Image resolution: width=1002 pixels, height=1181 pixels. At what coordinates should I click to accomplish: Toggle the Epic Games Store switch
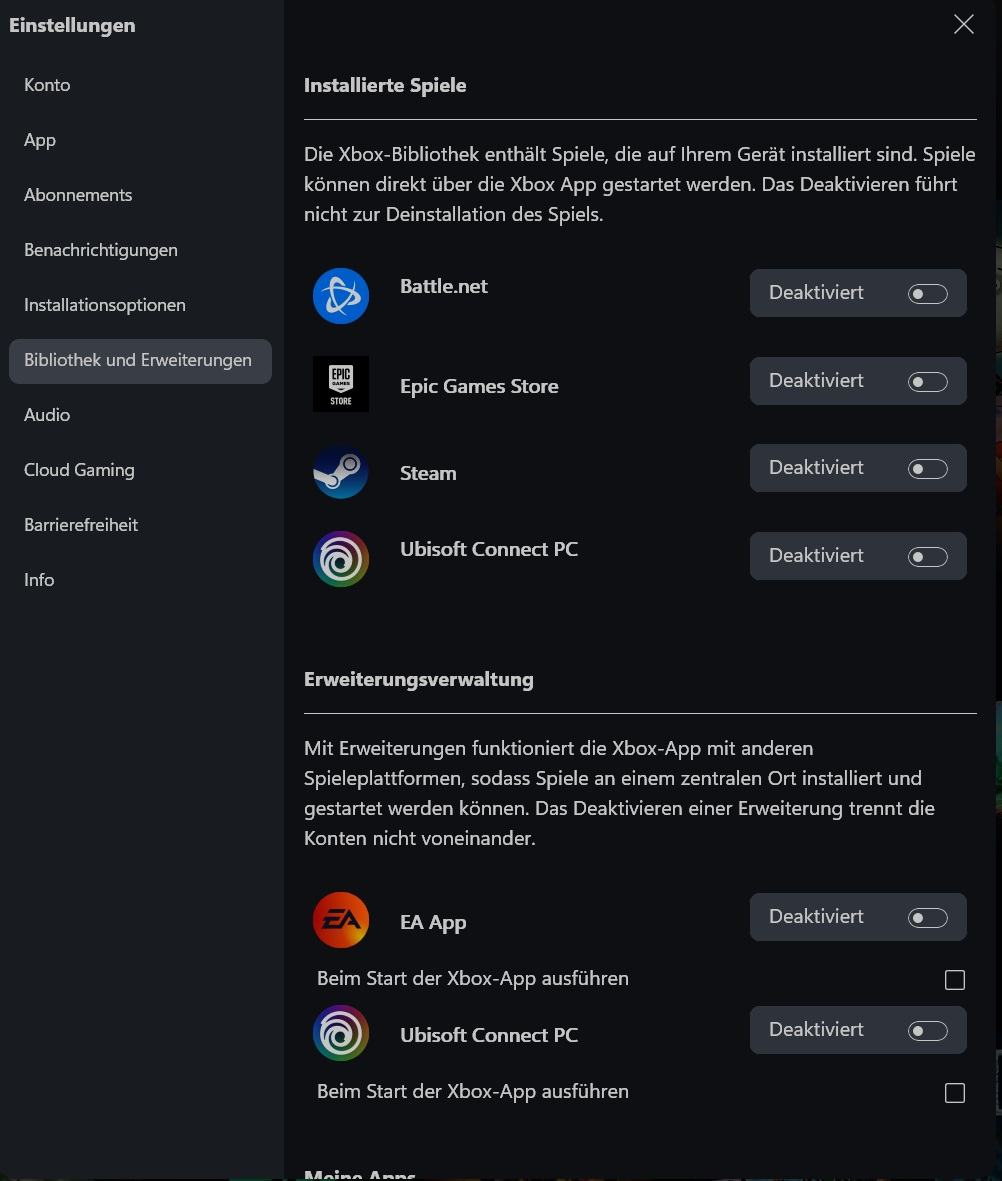(927, 382)
